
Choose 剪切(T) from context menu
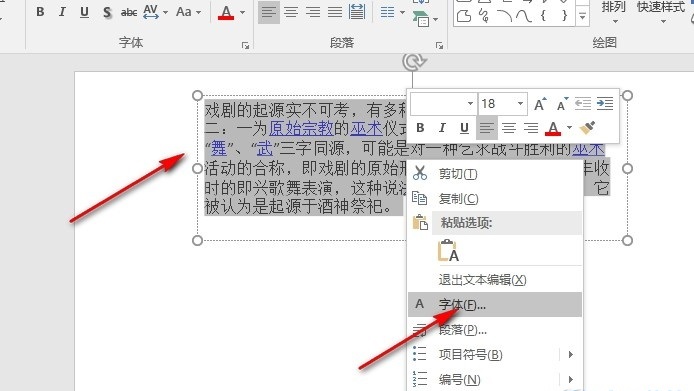tap(495, 174)
